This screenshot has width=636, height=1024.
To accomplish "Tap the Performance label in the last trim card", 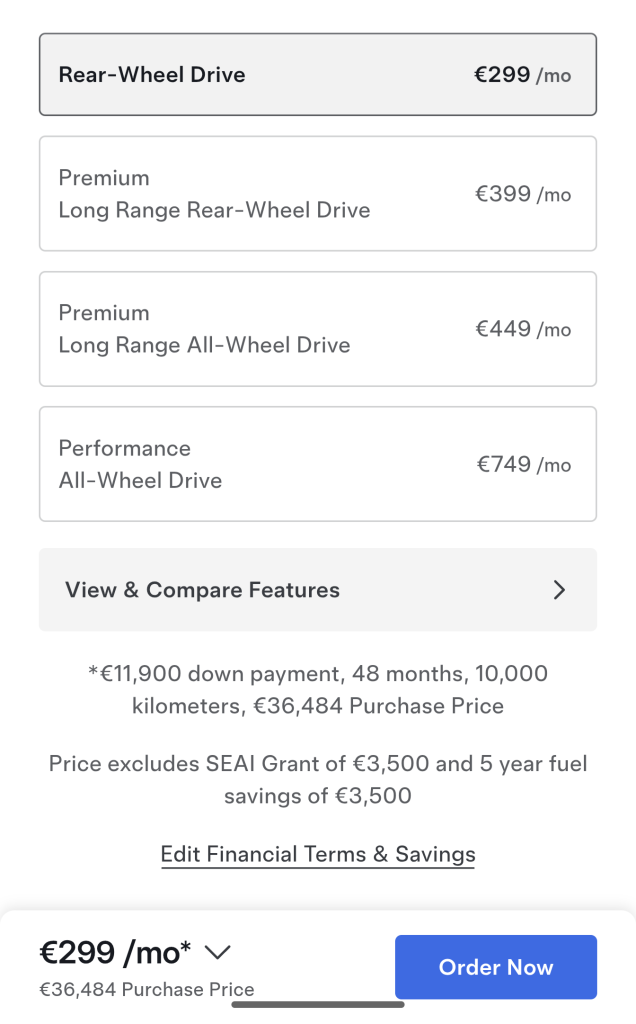I will [125, 449].
